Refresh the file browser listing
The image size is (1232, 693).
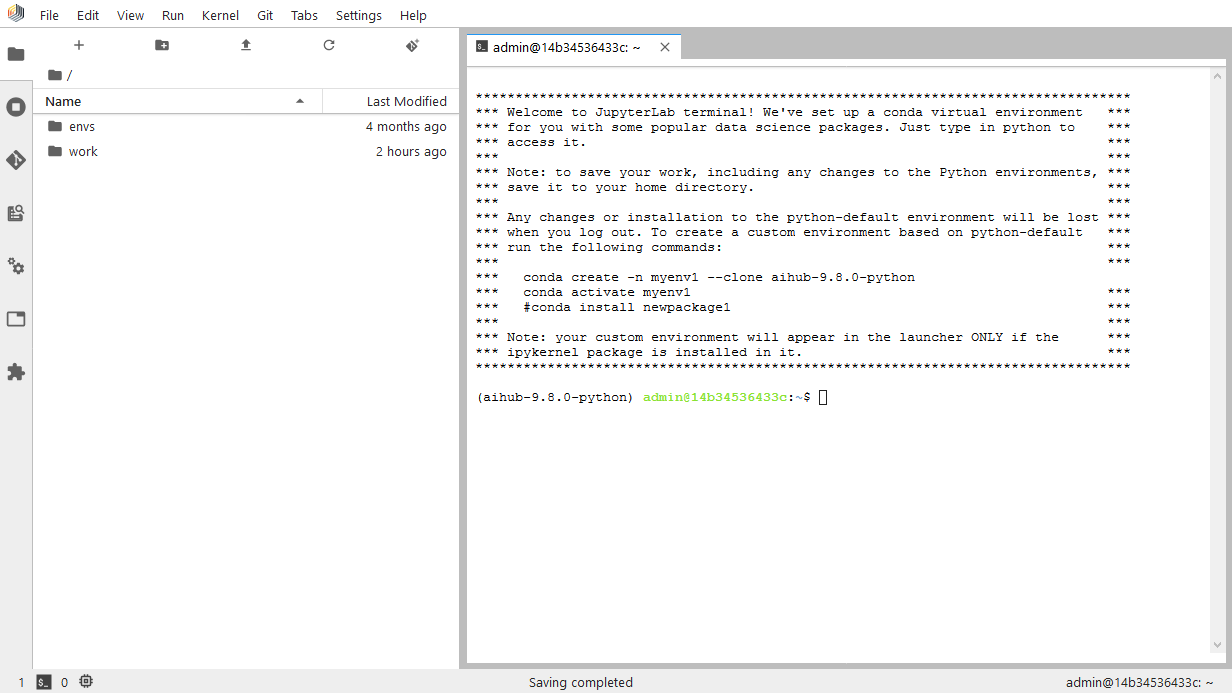pyautogui.click(x=328, y=45)
